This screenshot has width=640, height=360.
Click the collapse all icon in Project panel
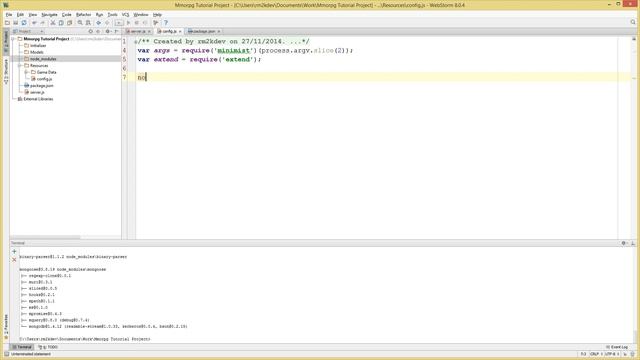pyautogui.click(x=98, y=31)
